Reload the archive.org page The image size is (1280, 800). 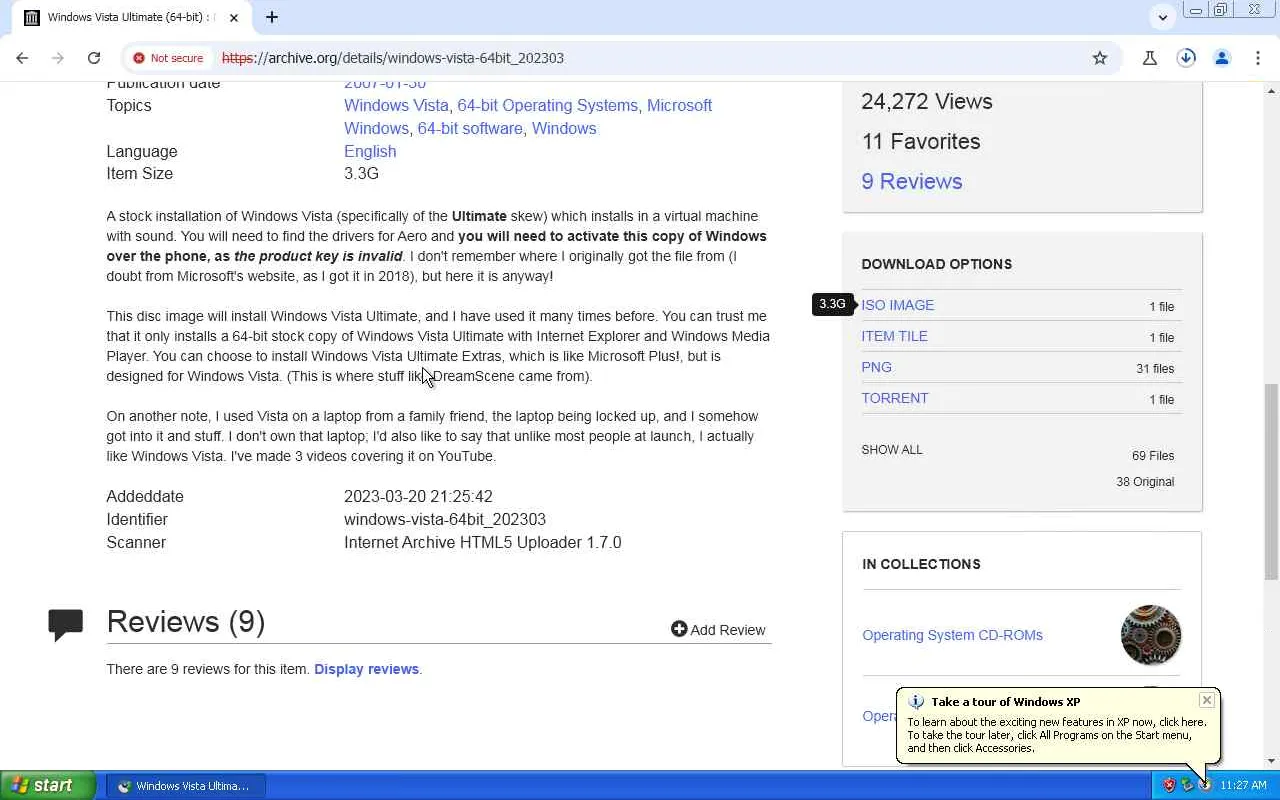[94, 58]
